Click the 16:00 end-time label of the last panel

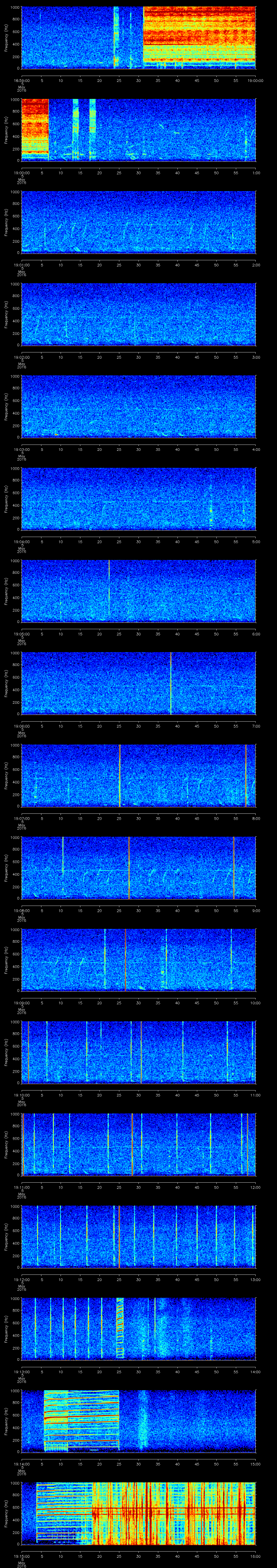click(x=256, y=1556)
